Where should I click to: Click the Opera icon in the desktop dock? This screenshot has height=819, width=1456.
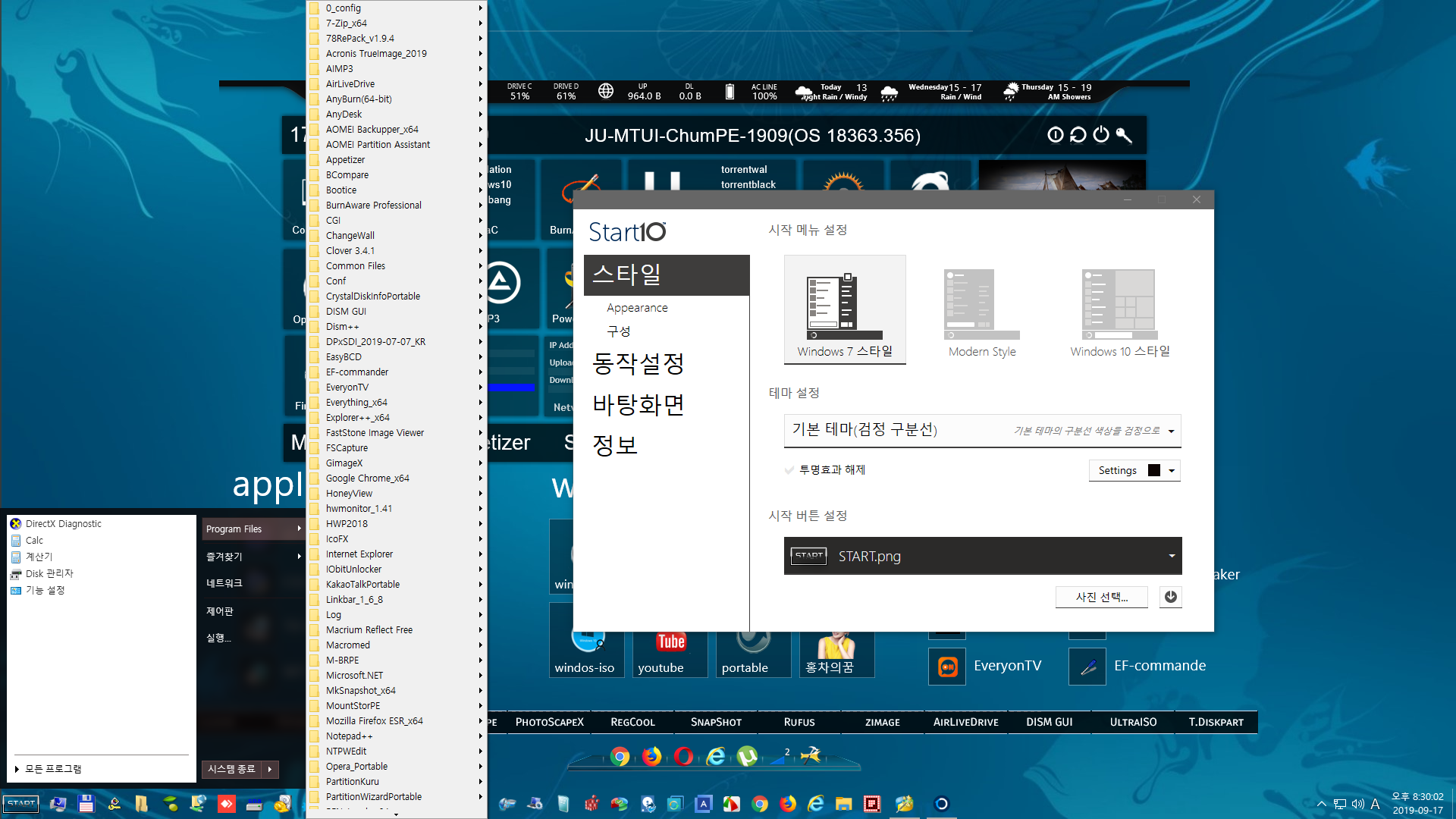pos(683,757)
